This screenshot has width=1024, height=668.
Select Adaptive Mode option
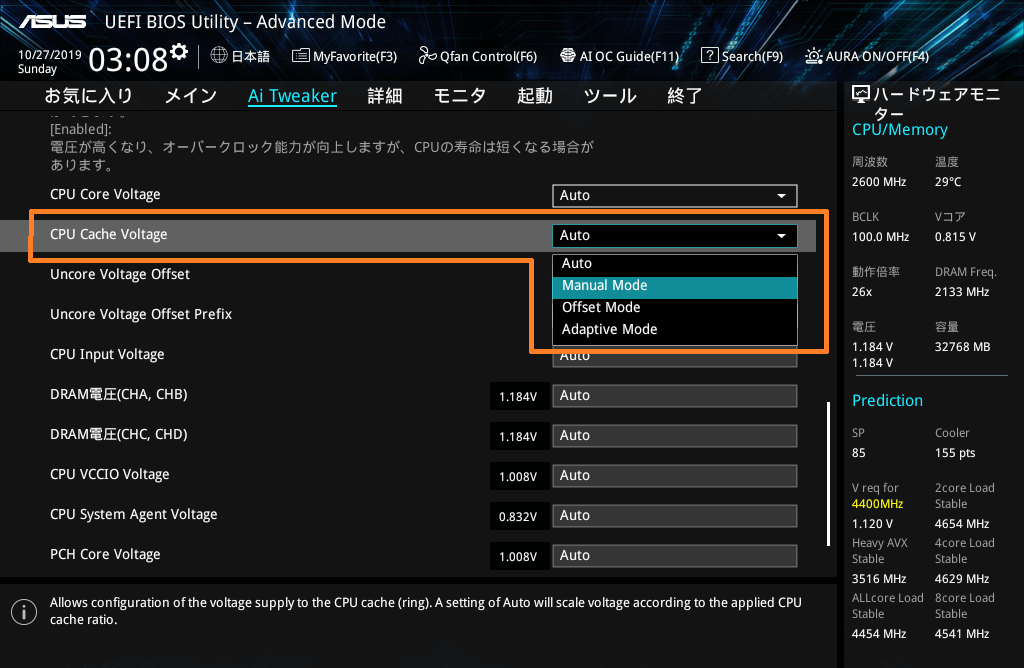675,330
